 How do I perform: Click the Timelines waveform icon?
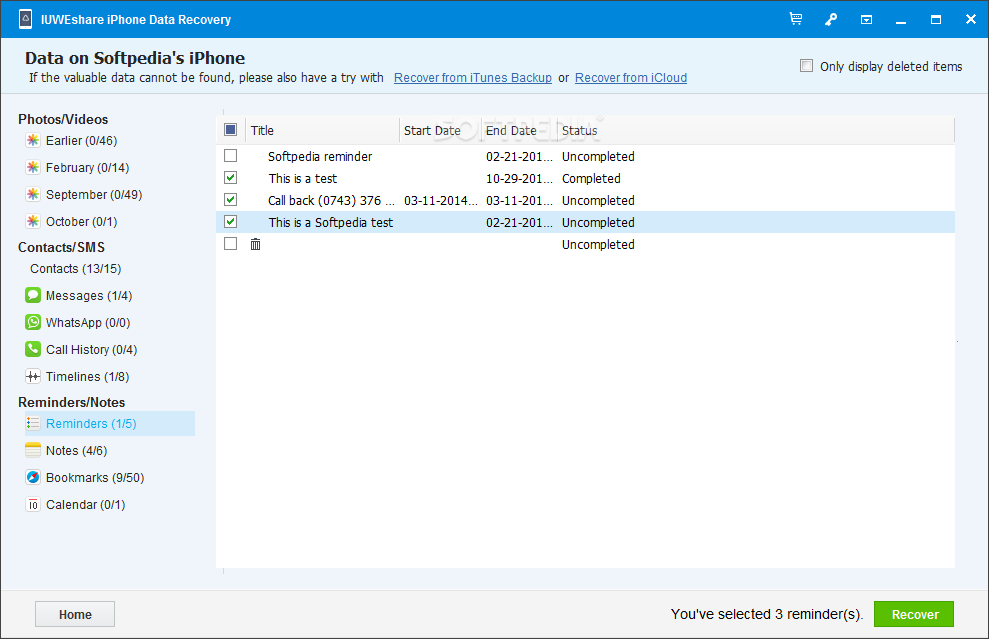[33, 377]
